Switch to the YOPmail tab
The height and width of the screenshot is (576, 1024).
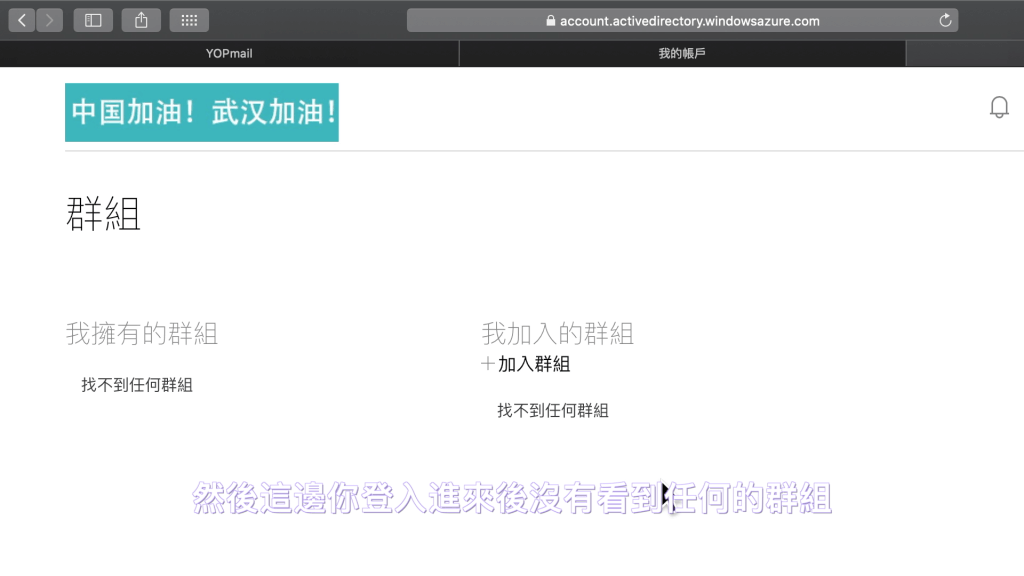(x=229, y=54)
